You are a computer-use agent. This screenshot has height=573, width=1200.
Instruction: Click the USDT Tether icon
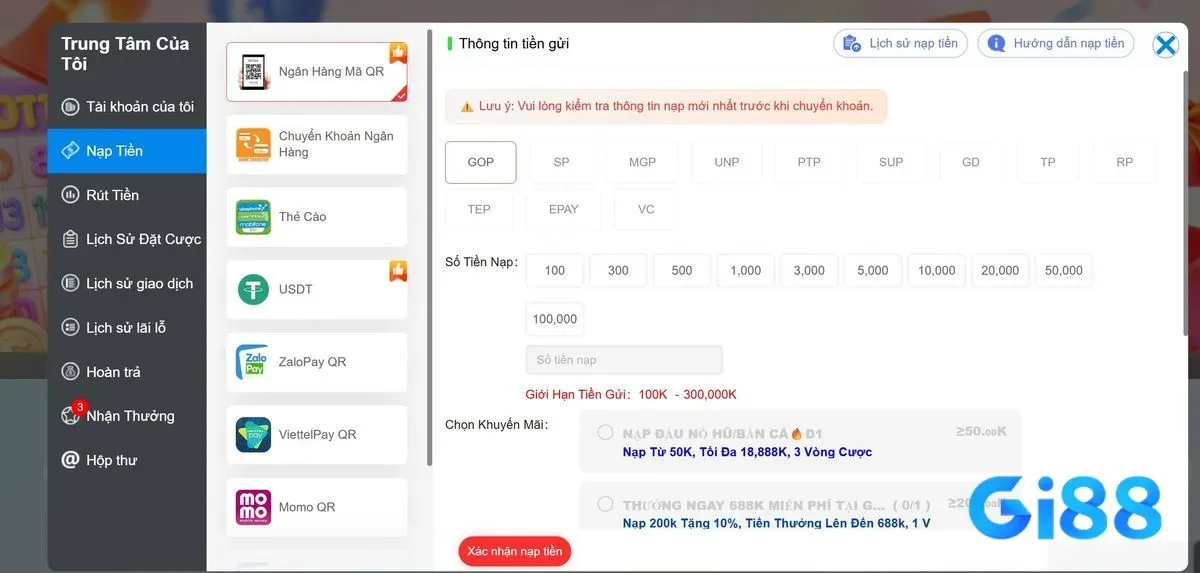(253, 289)
